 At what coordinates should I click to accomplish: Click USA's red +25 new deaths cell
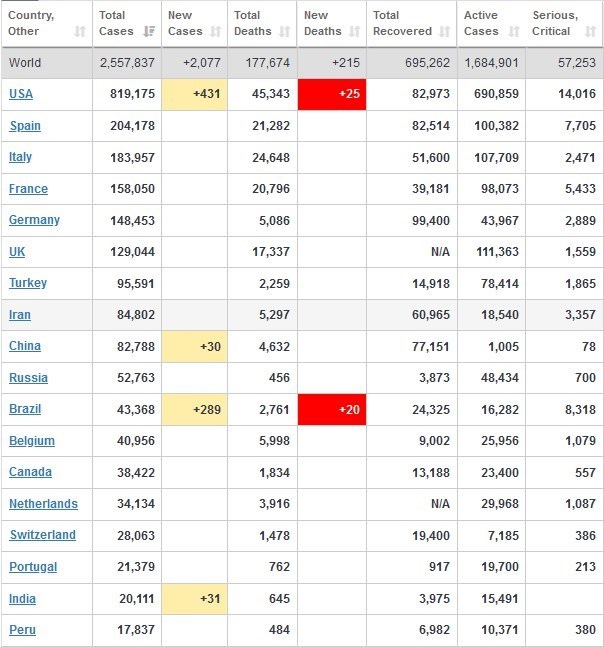point(329,94)
